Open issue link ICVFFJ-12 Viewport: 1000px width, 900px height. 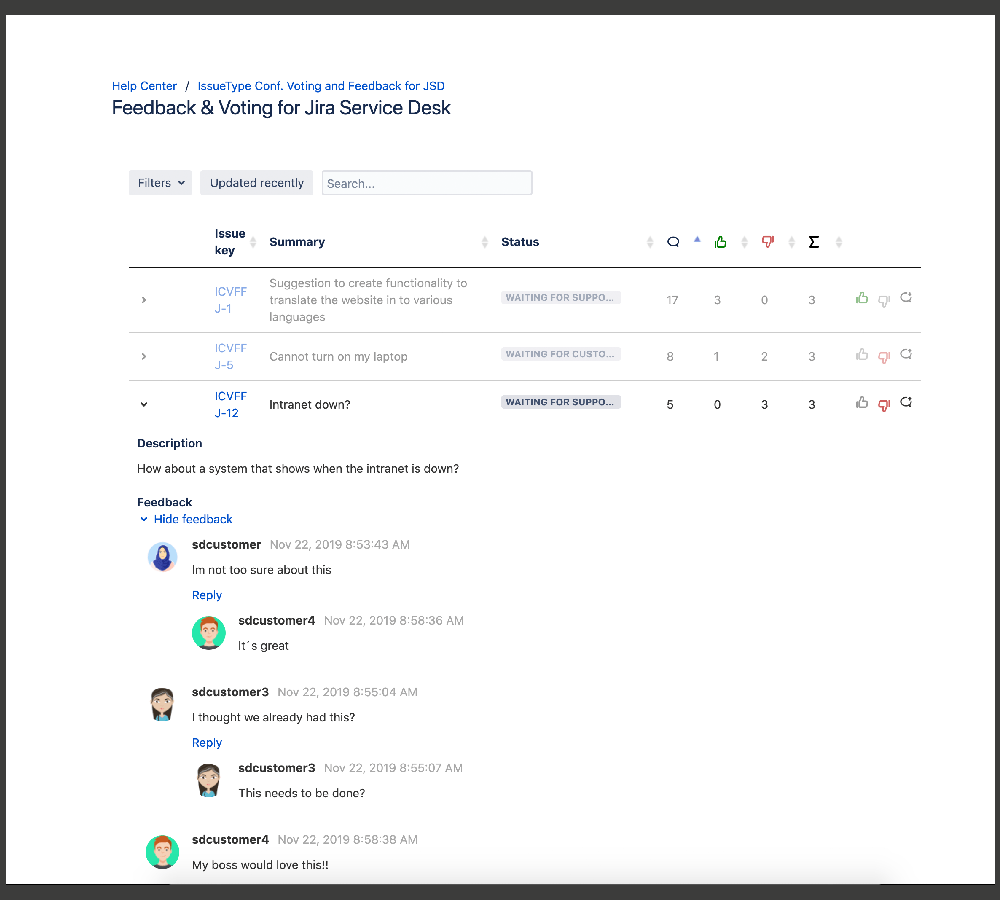pos(230,404)
